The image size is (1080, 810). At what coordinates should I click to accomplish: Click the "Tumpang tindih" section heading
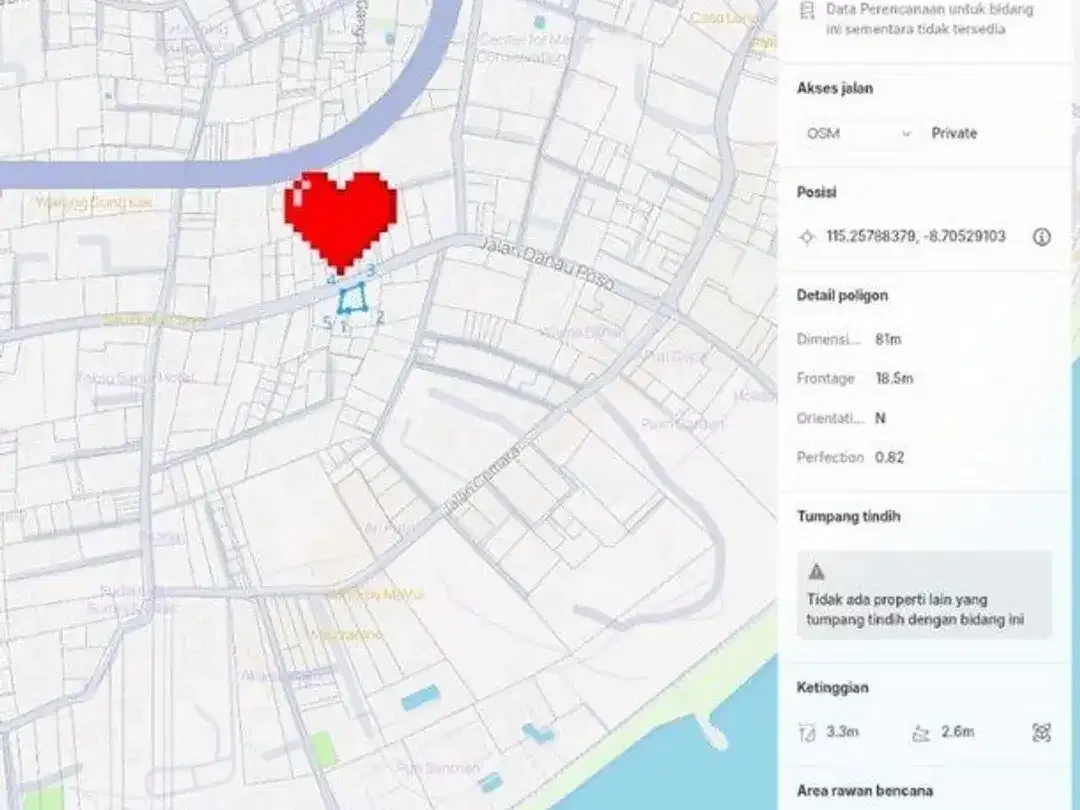tap(849, 517)
